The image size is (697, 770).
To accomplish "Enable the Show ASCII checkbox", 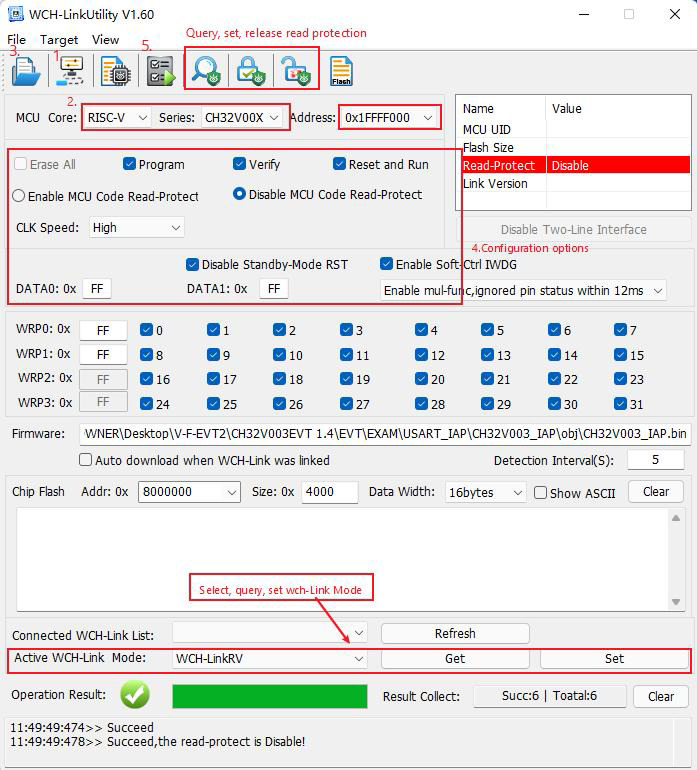I will 541,492.
